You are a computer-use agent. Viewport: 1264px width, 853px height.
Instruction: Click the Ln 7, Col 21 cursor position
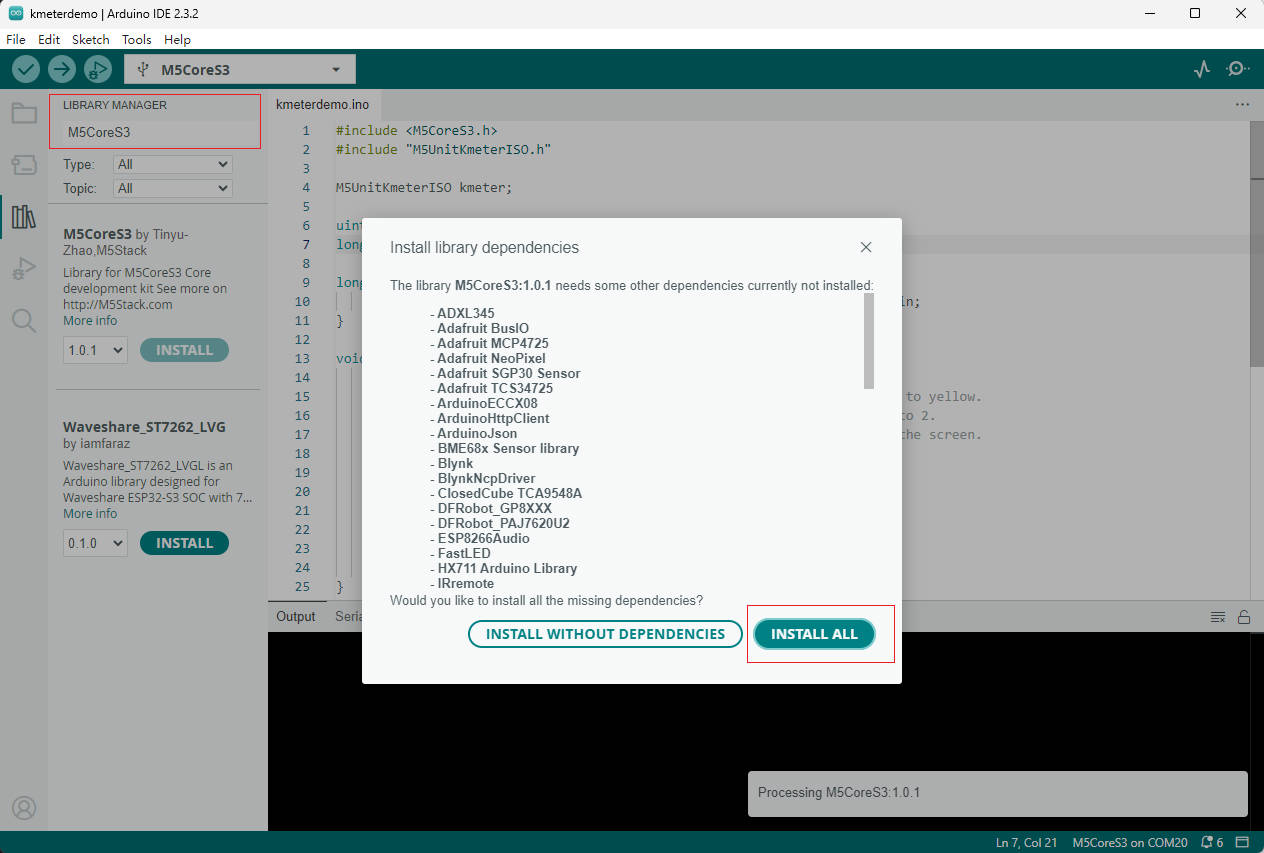click(x=1026, y=842)
